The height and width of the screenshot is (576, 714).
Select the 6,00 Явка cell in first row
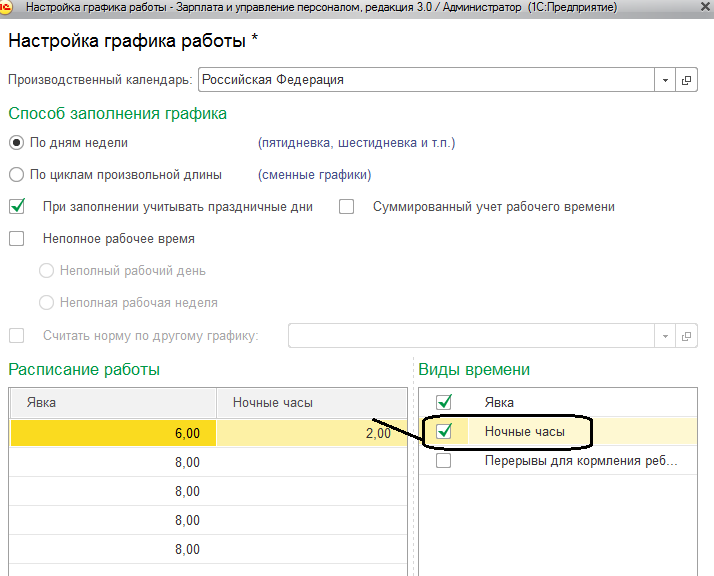point(112,432)
